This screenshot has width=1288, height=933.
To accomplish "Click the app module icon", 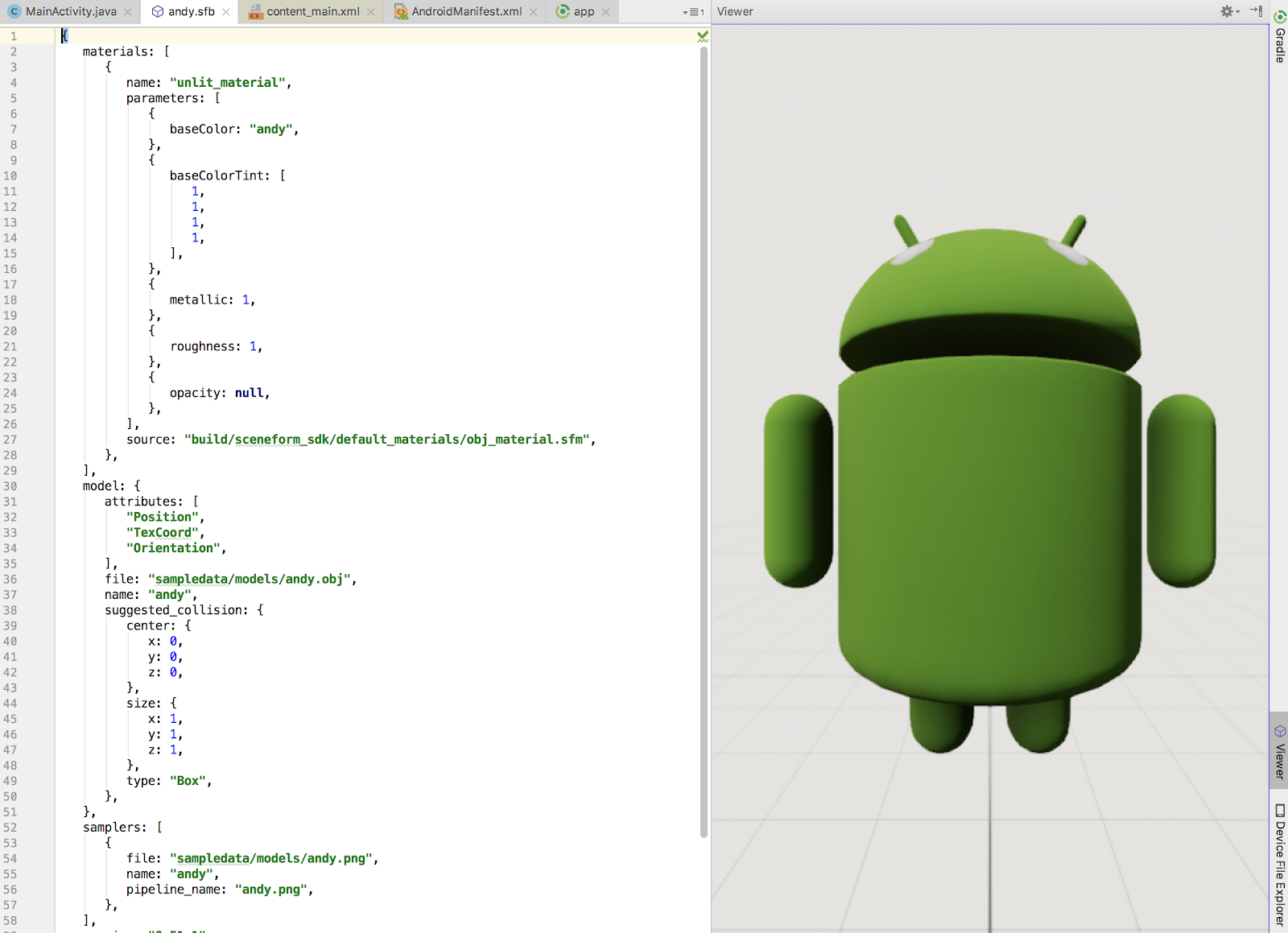I will (563, 11).
